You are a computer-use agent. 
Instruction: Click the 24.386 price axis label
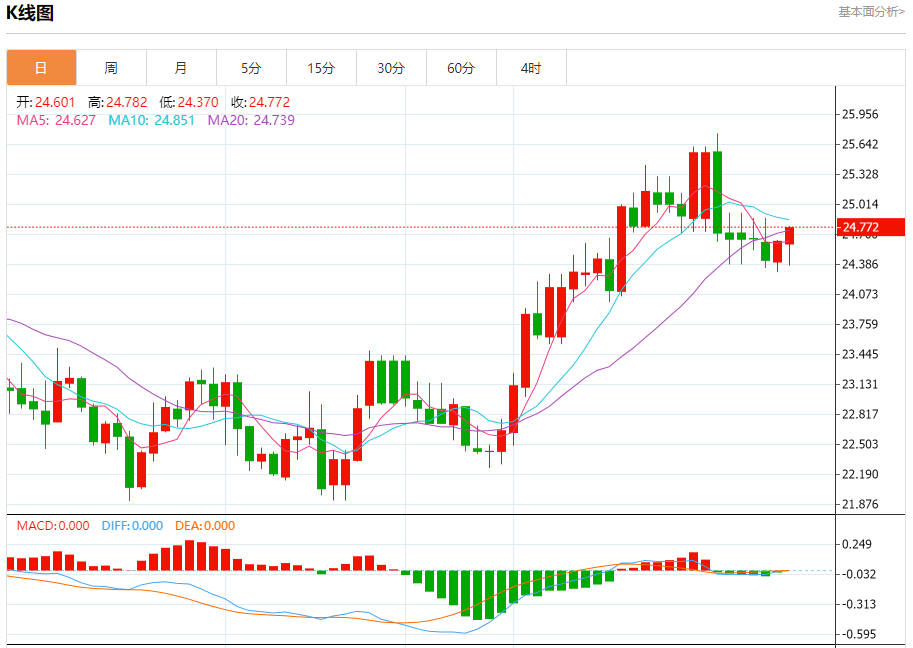860,264
